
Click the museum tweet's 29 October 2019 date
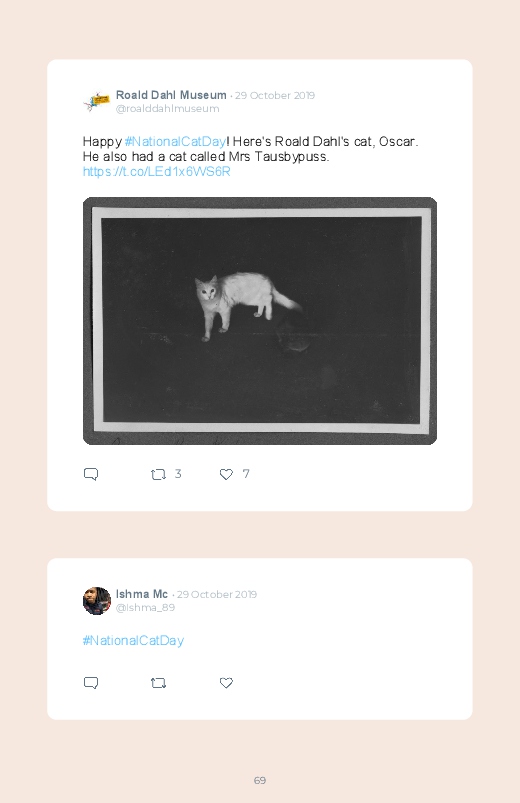[275, 96]
